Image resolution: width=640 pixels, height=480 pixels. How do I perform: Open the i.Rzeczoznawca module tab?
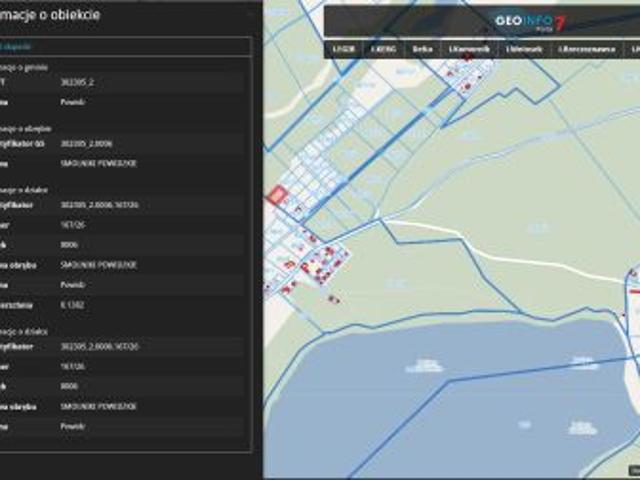(587, 48)
